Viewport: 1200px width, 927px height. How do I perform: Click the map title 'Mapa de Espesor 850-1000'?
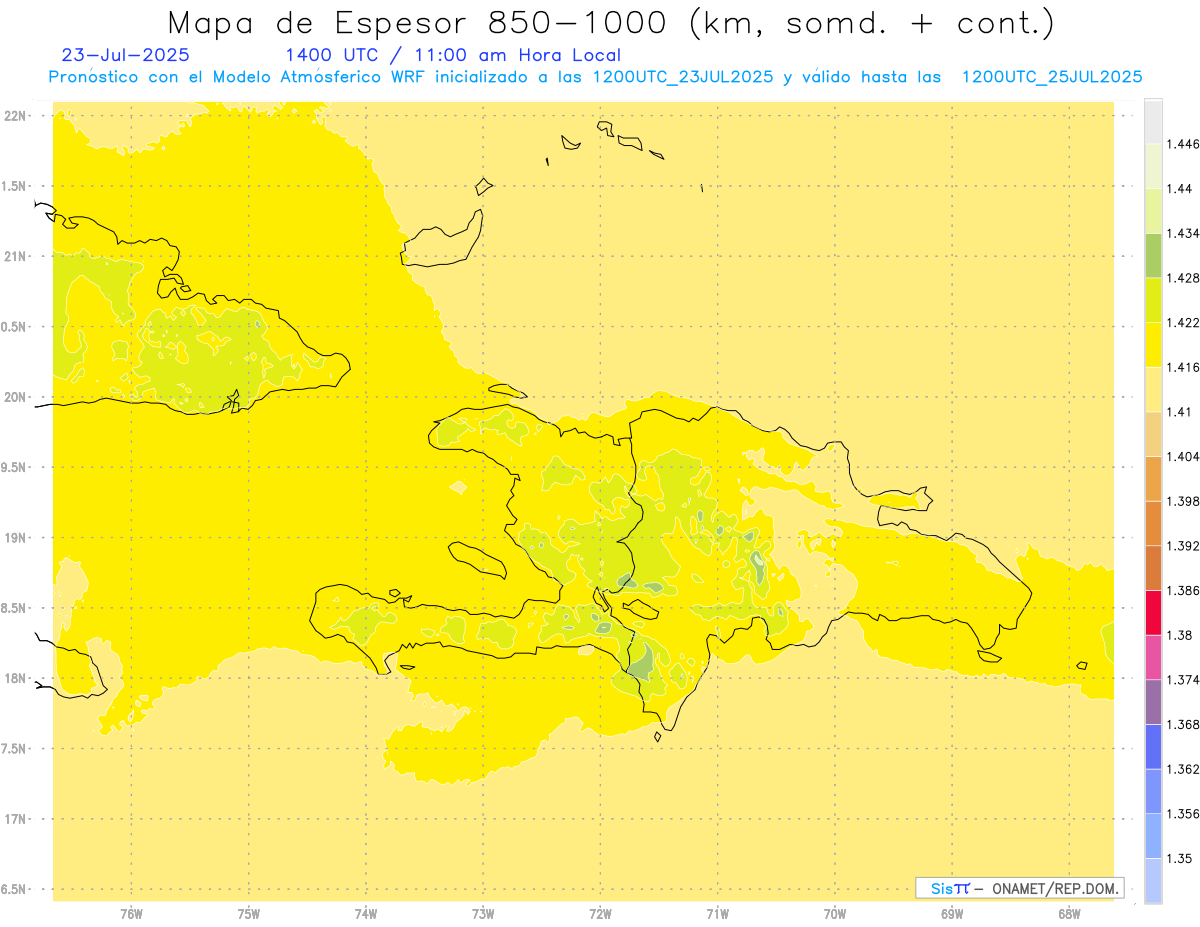(x=421, y=23)
